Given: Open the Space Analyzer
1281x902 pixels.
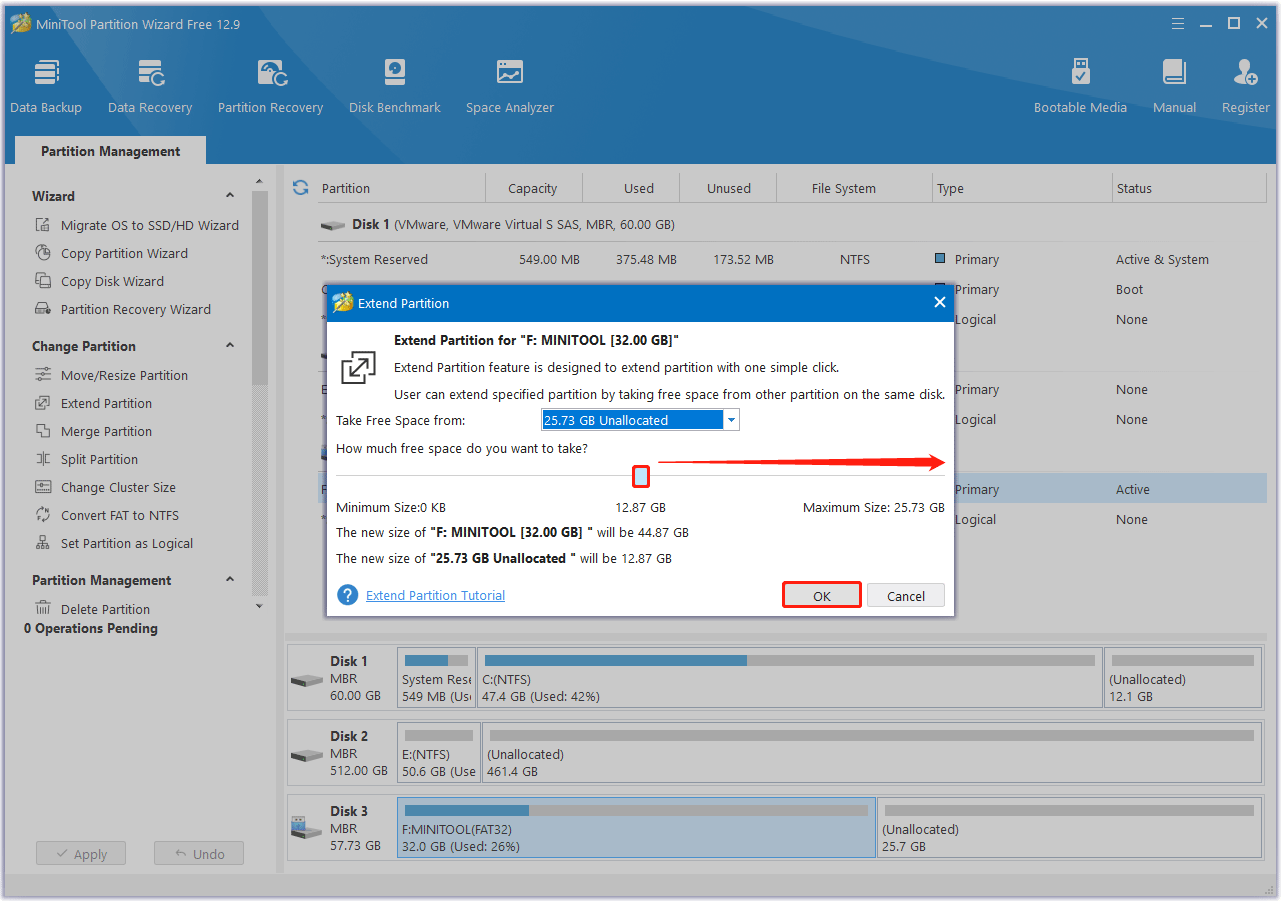Looking at the screenshot, I should coord(510,84).
